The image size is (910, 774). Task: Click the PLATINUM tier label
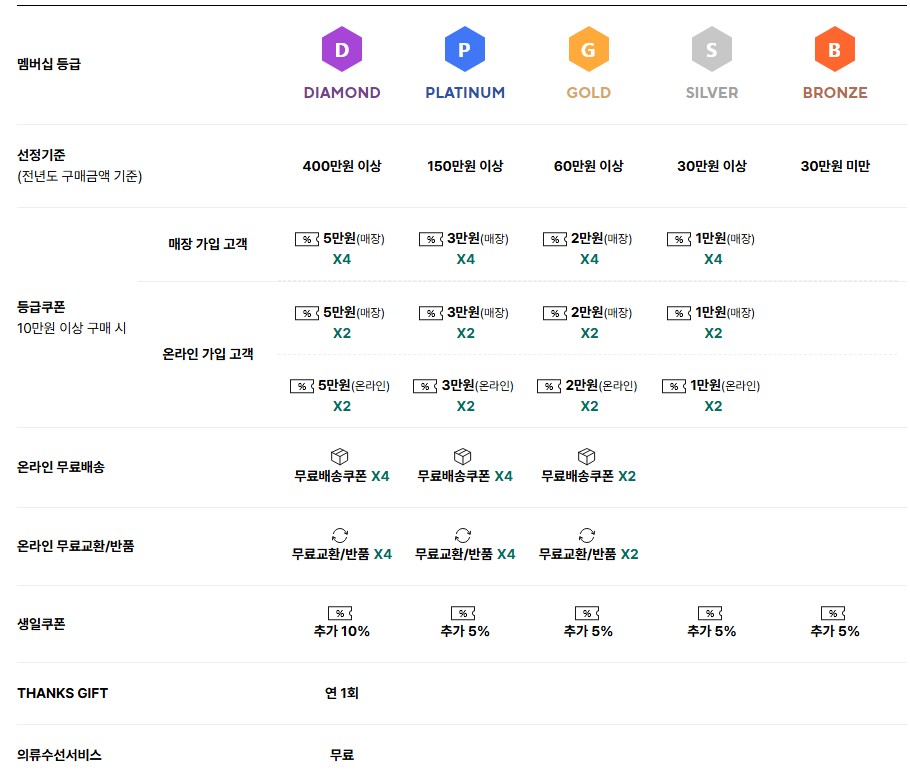point(465,93)
